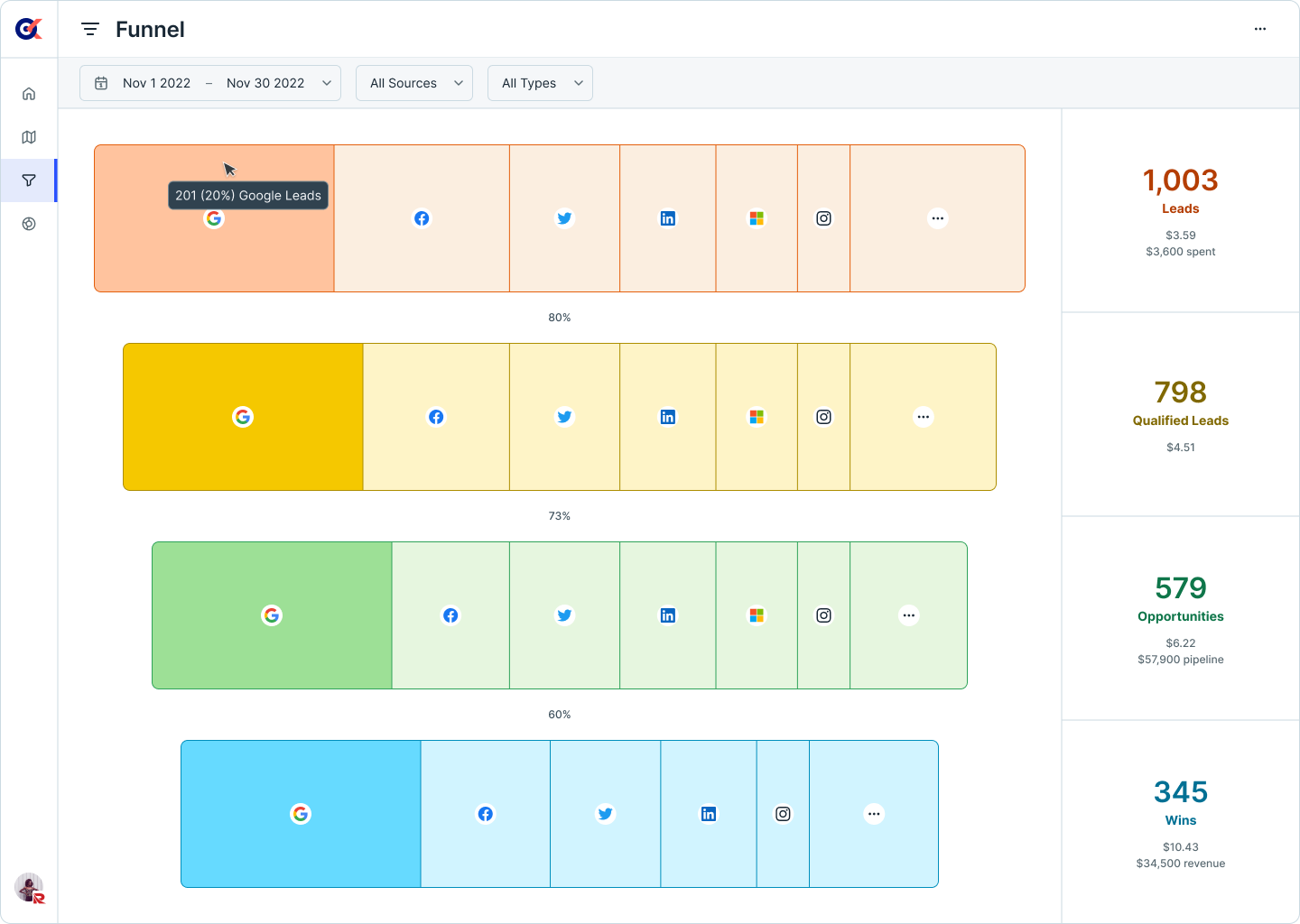Open the filter lines icon beside Funnel
The image size is (1300, 924).
pyautogui.click(x=90, y=30)
